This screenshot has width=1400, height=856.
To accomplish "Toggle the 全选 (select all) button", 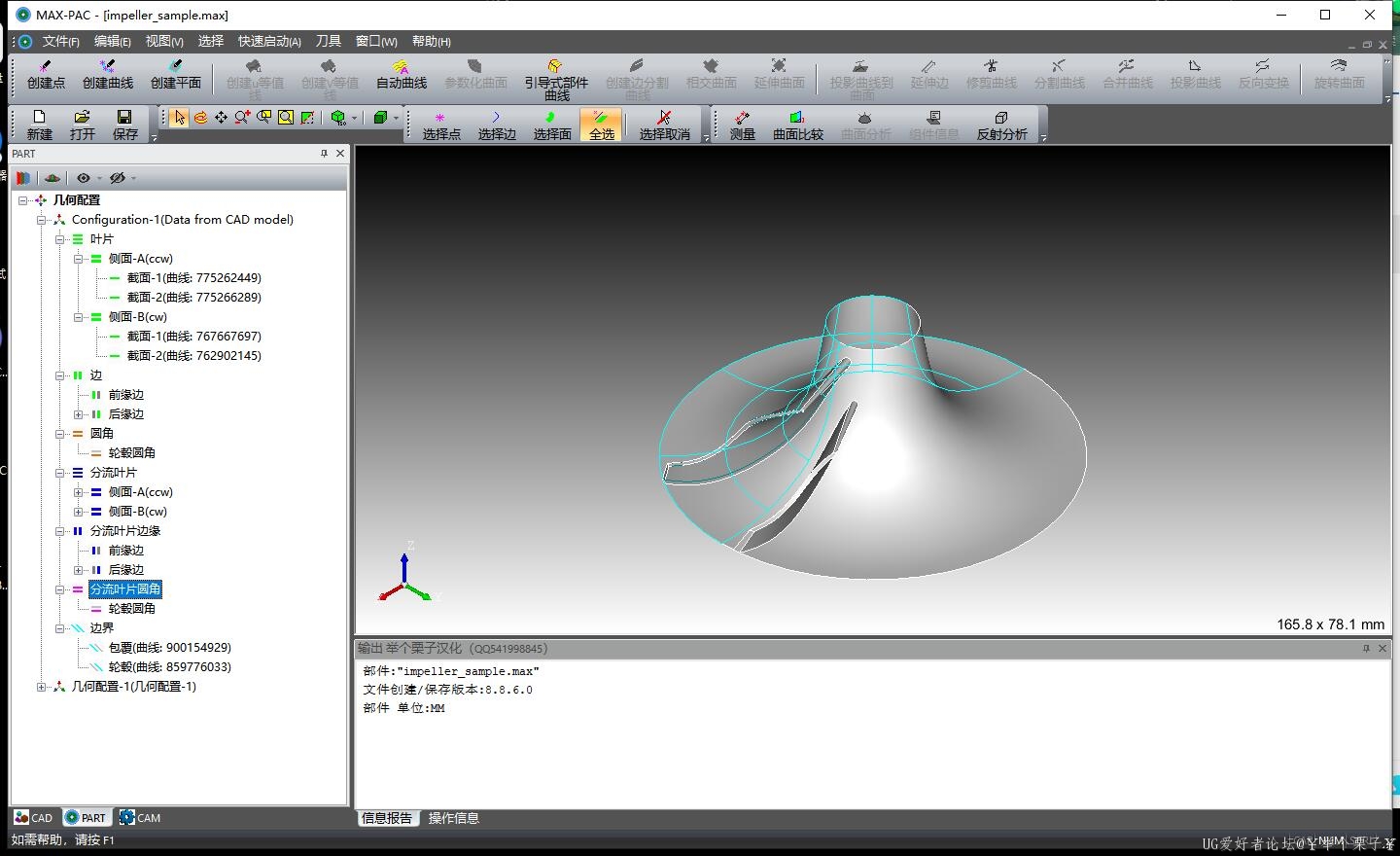I will pos(602,125).
